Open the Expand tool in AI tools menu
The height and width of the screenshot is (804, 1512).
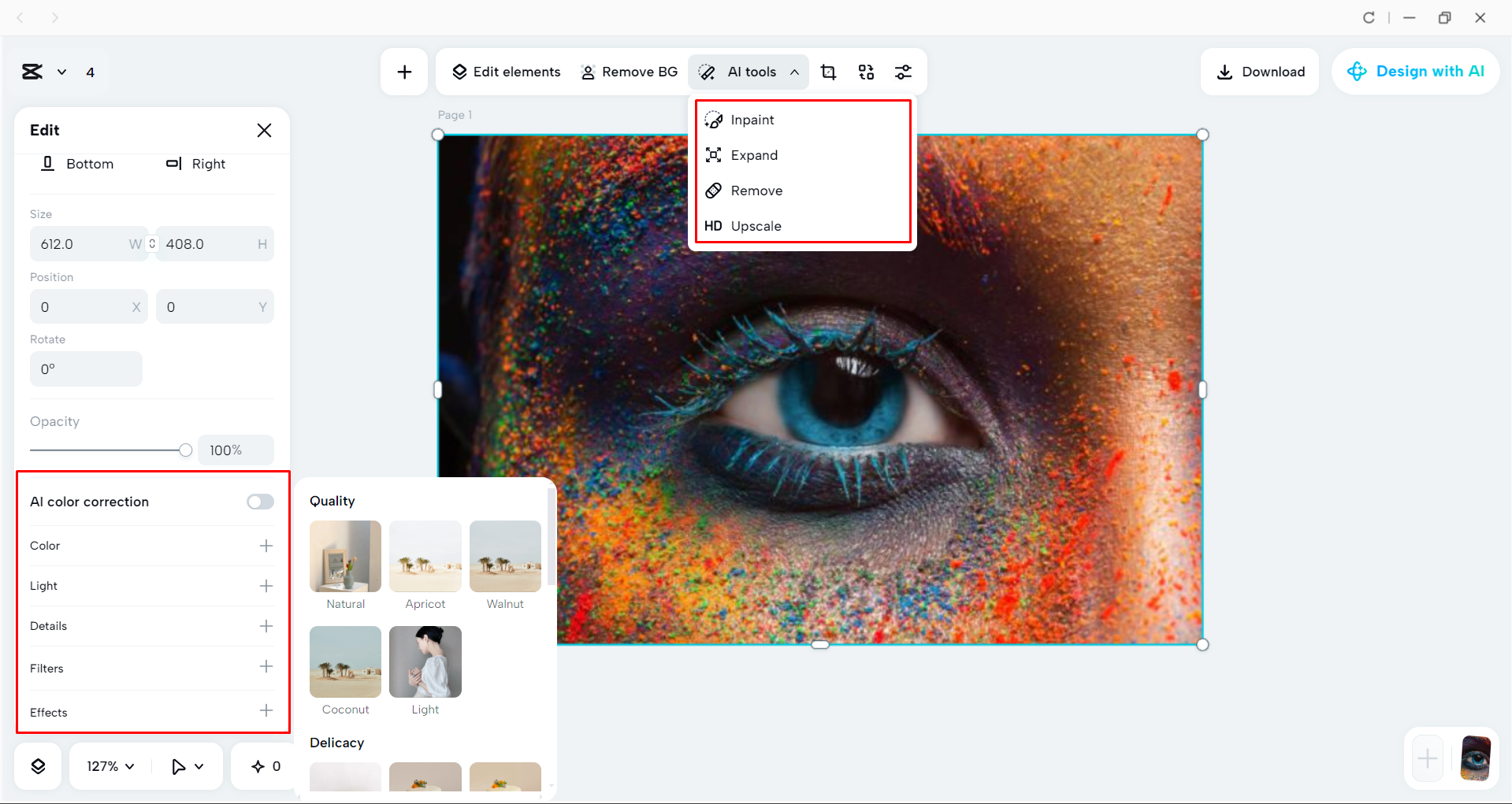[754, 154]
